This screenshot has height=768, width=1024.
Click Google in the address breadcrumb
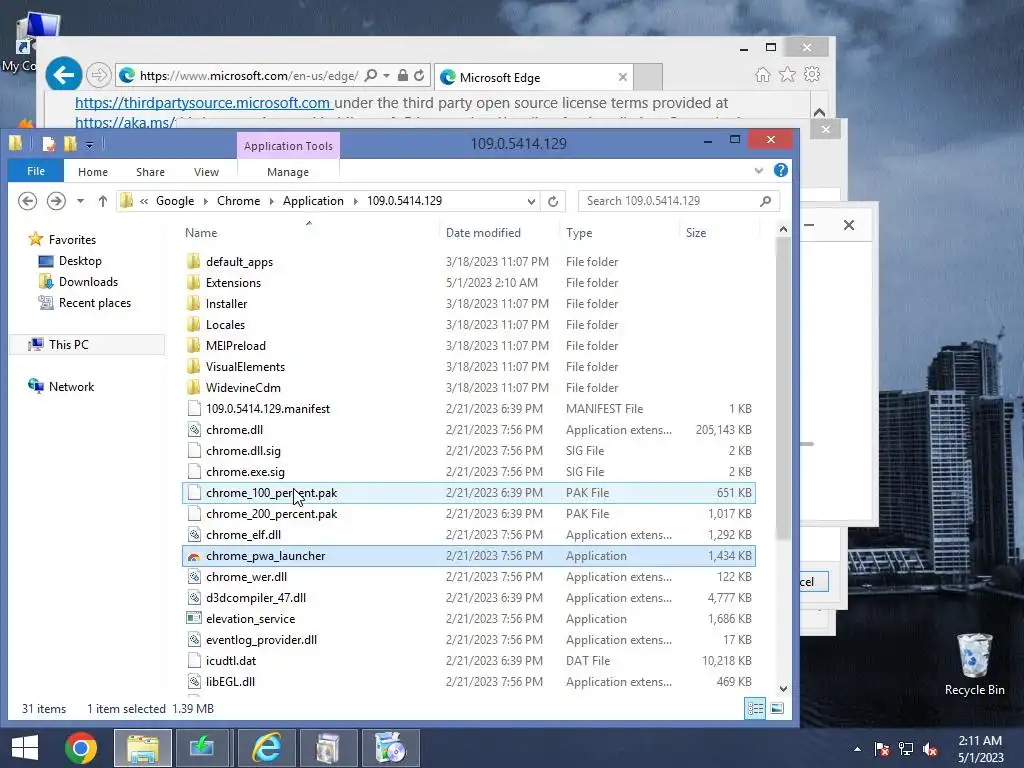175,201
